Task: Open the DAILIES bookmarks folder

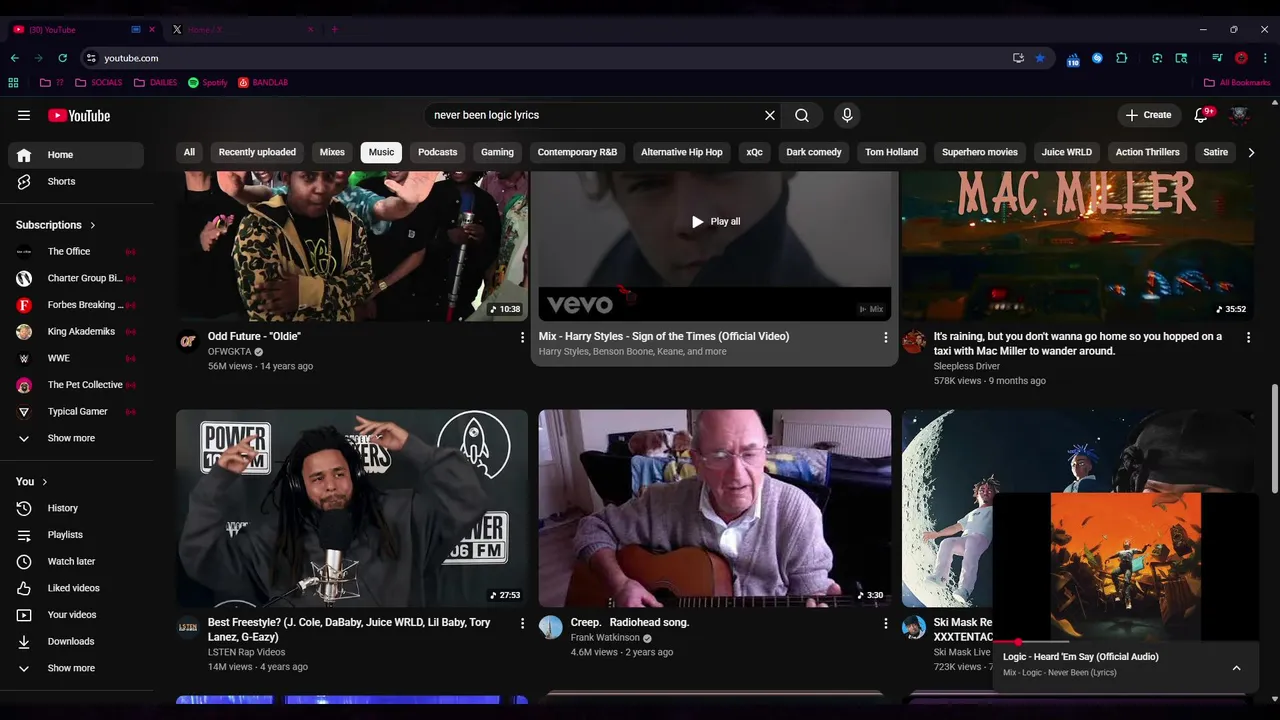Action: click(155, 82)
